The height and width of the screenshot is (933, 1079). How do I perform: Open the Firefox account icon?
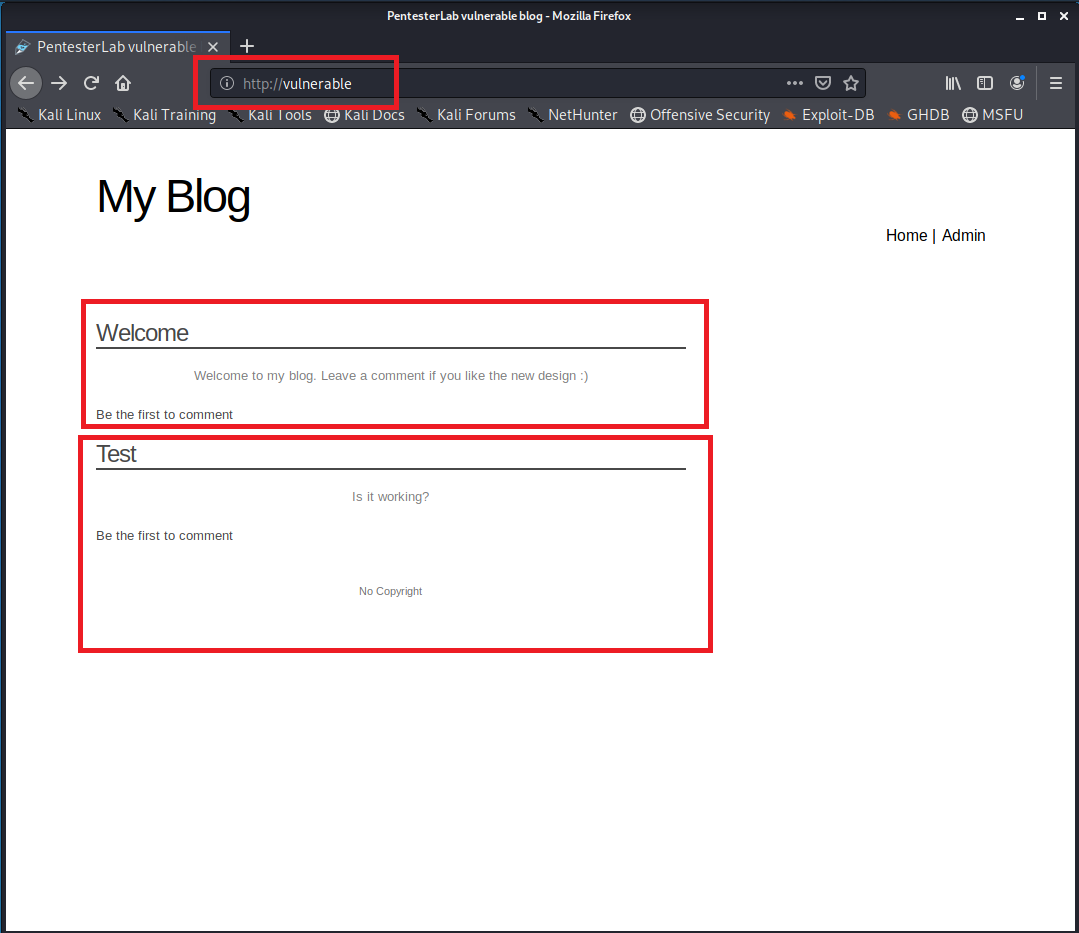click(1017, 84)
